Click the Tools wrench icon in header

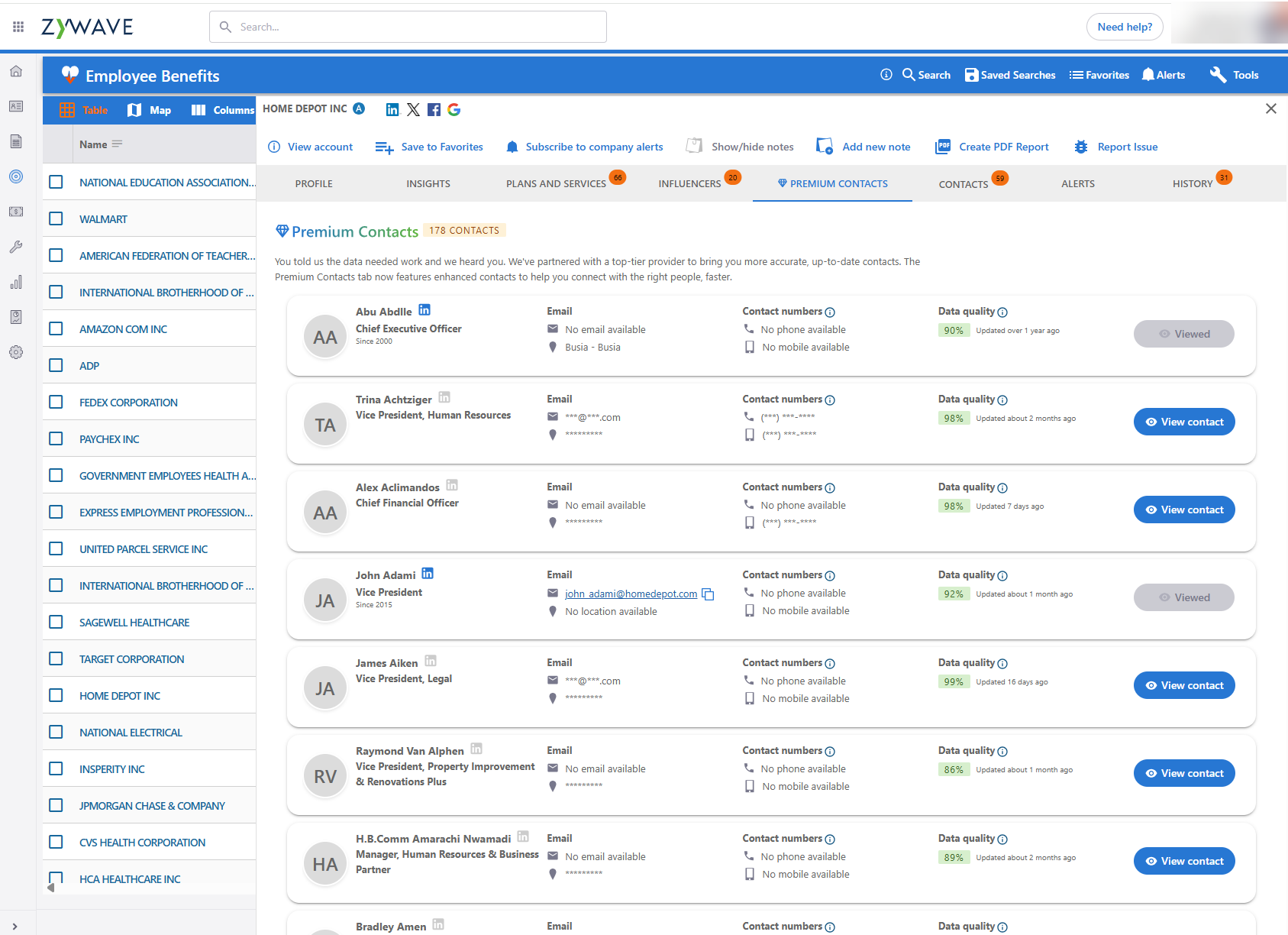coord(1218,75)
